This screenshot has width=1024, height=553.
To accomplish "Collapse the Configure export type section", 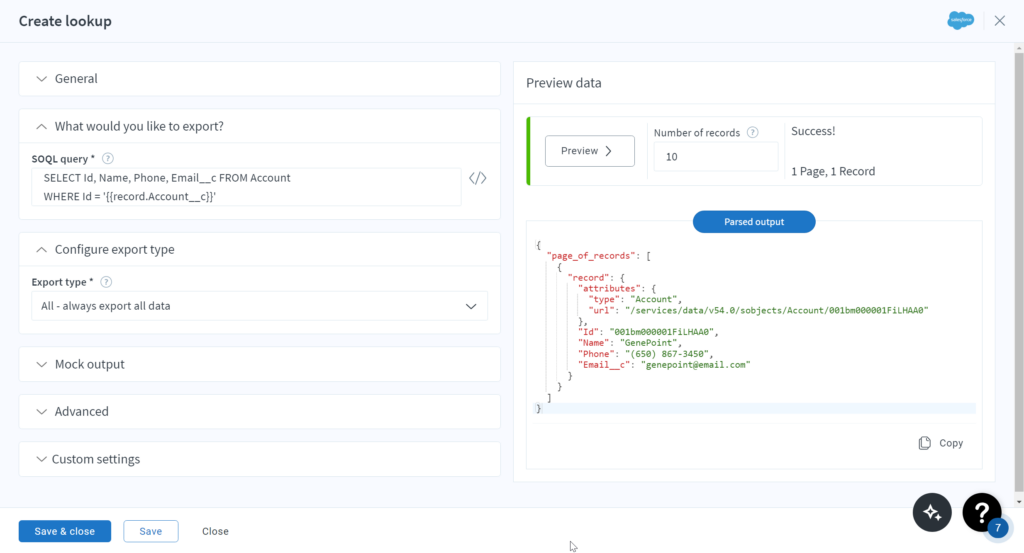I will (x=42, y=250).
